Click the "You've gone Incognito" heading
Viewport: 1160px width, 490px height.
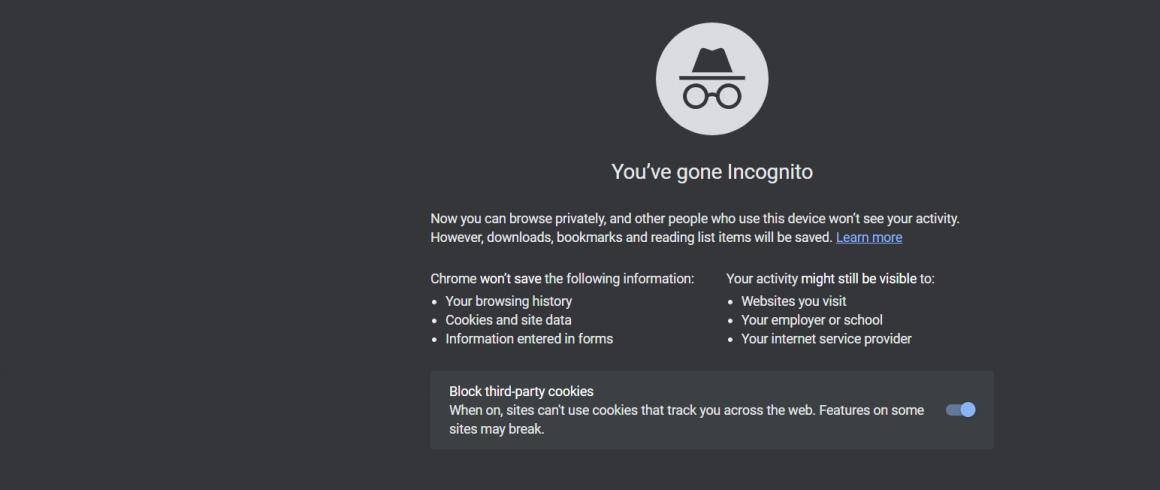click(712, 172)
